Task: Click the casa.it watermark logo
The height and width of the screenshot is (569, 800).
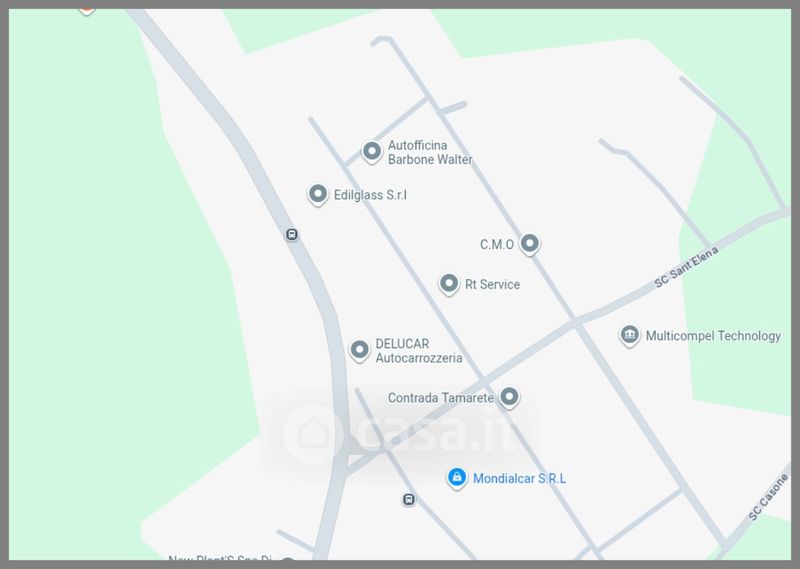Action: (399, 434)
